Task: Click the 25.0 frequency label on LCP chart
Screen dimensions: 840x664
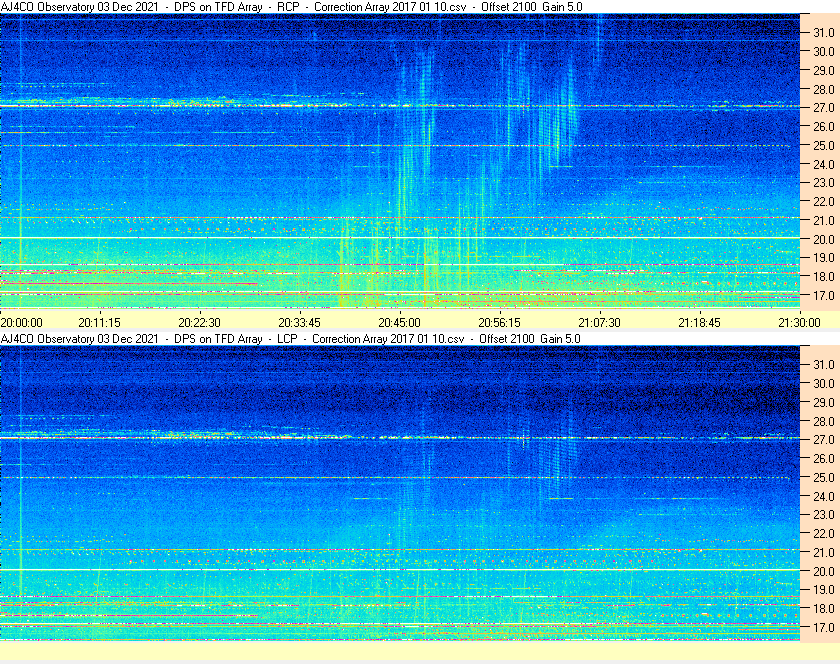Action: [x=824, y=478]
